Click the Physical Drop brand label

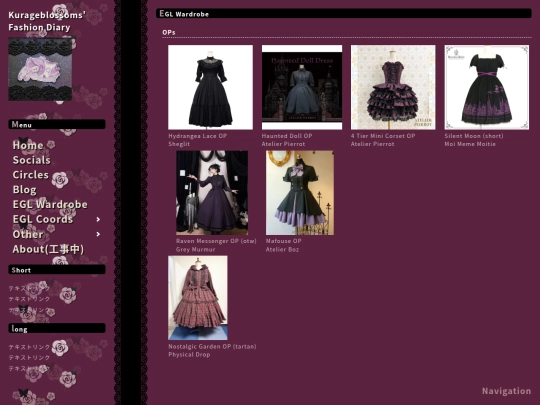(x=189, y=355)
